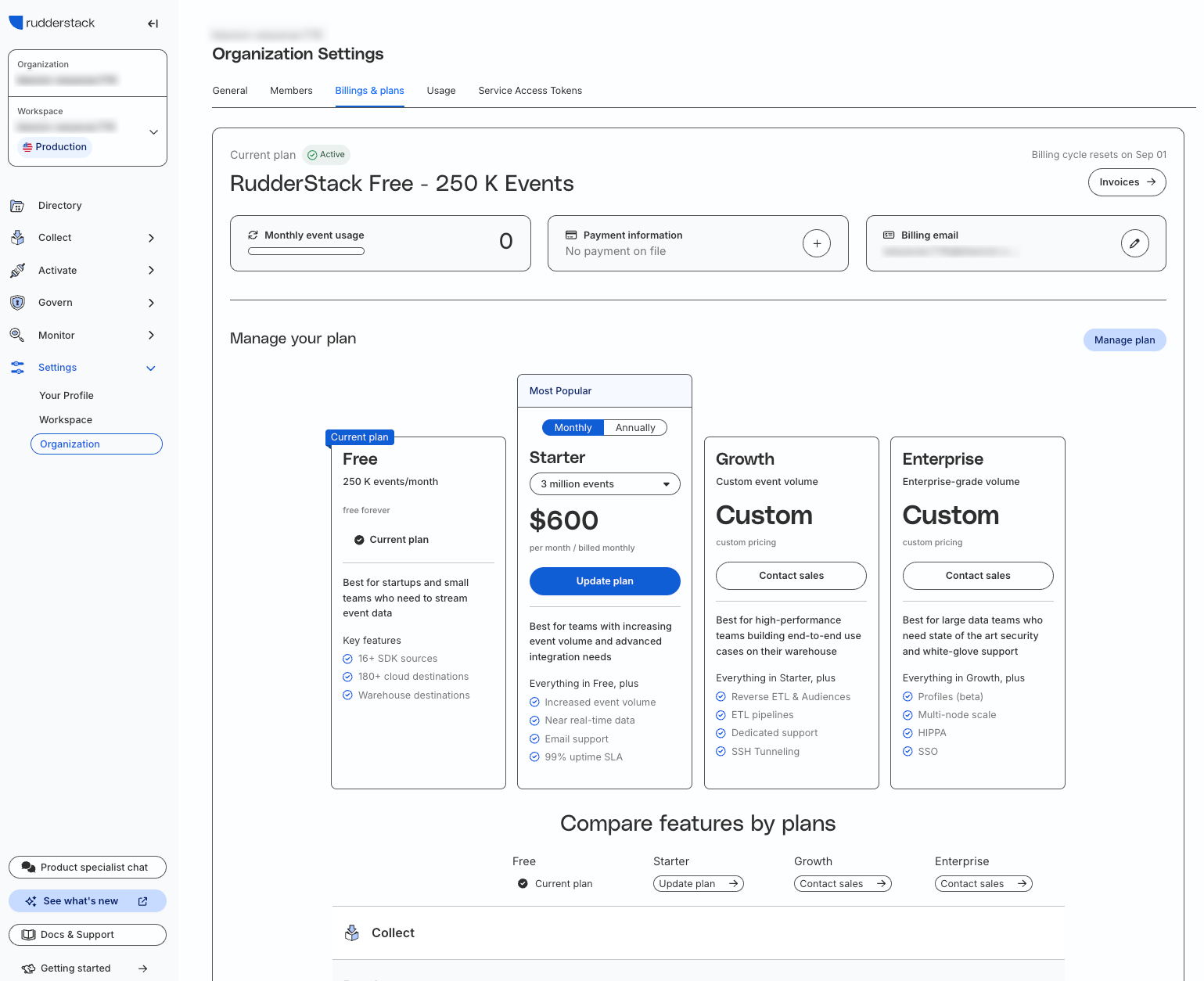Screen dimensions: 1204x981
Task: Contact sales for Enterprise plan card
Action: click(978, 576)
